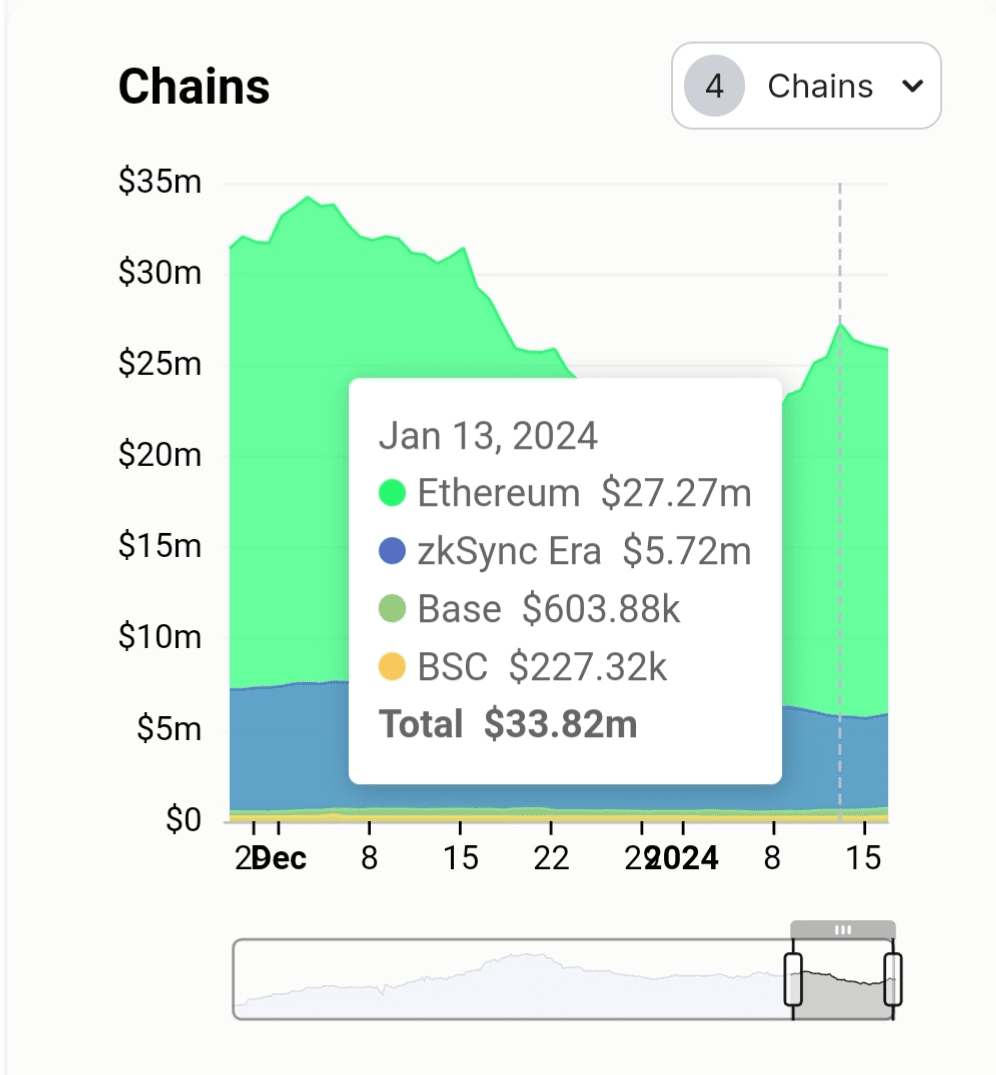Click the "Dec" label on the x-axis
Screen dimensions: 996x1075
(282, 859)
